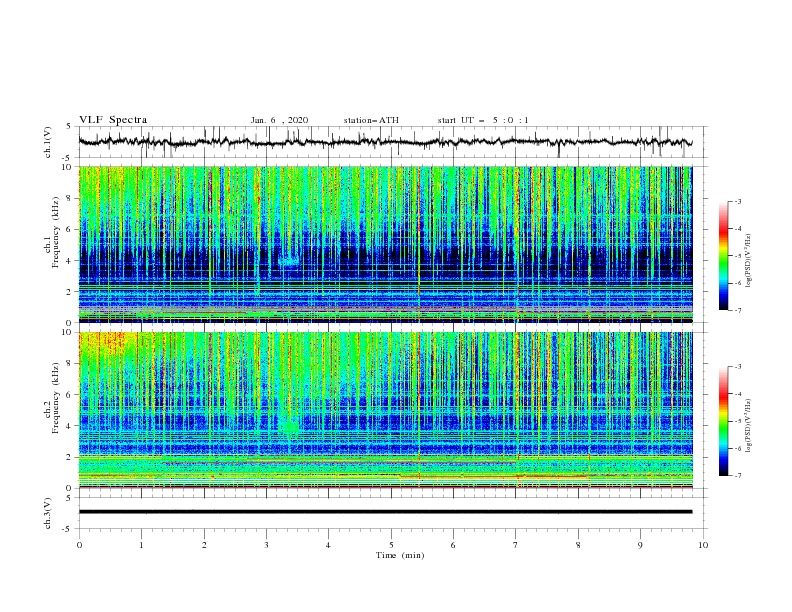Click the "10" kHz tick on ch.1 spectrogram
The height and width of the screenshot is (612, 792).
[68, 167]
